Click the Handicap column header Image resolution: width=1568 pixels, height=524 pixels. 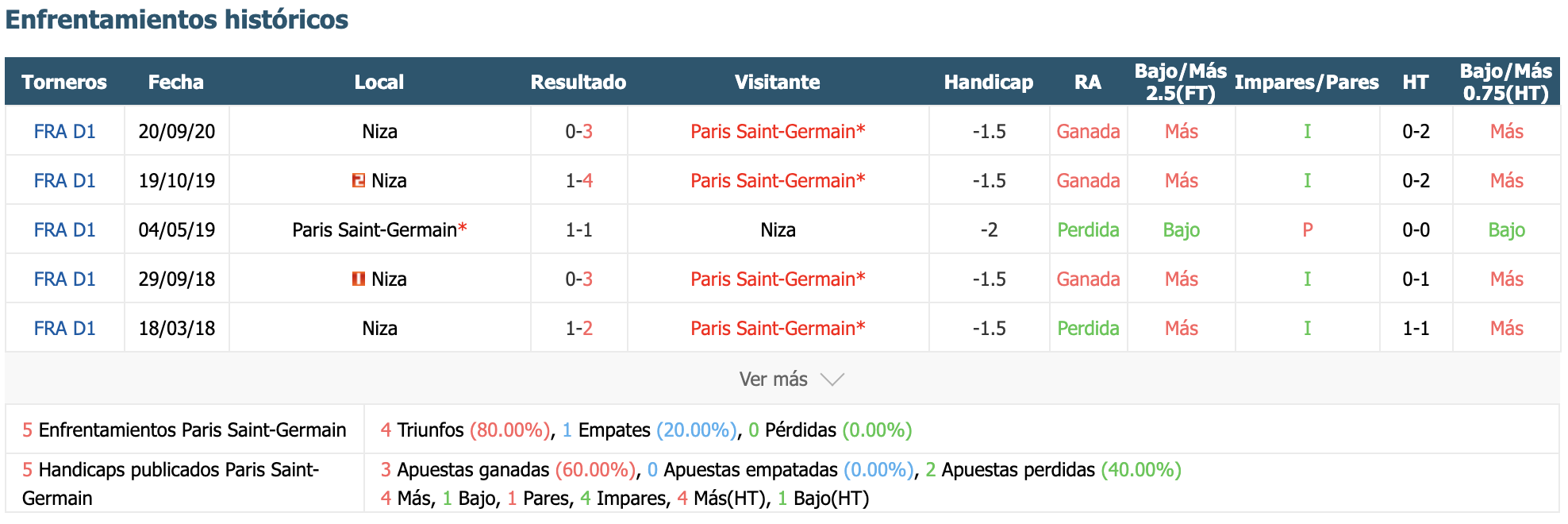tap(989, 82)
